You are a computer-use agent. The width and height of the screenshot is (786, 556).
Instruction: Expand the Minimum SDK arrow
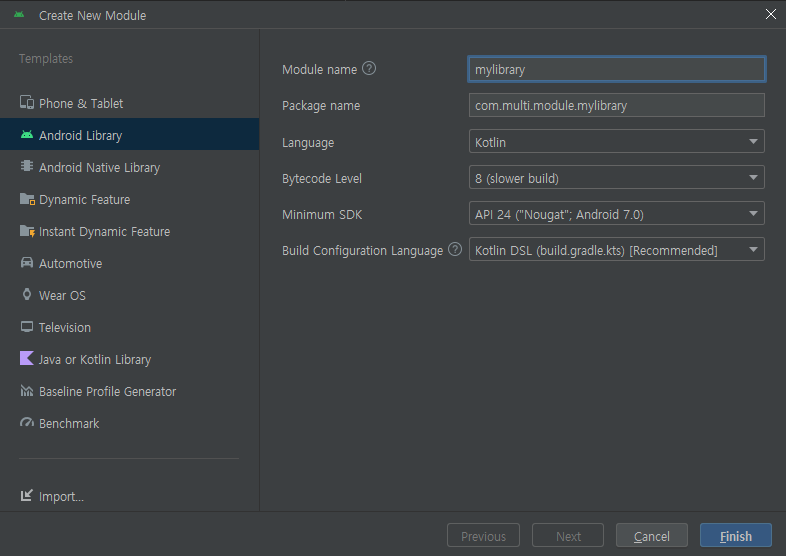click(x=753, y=214)
